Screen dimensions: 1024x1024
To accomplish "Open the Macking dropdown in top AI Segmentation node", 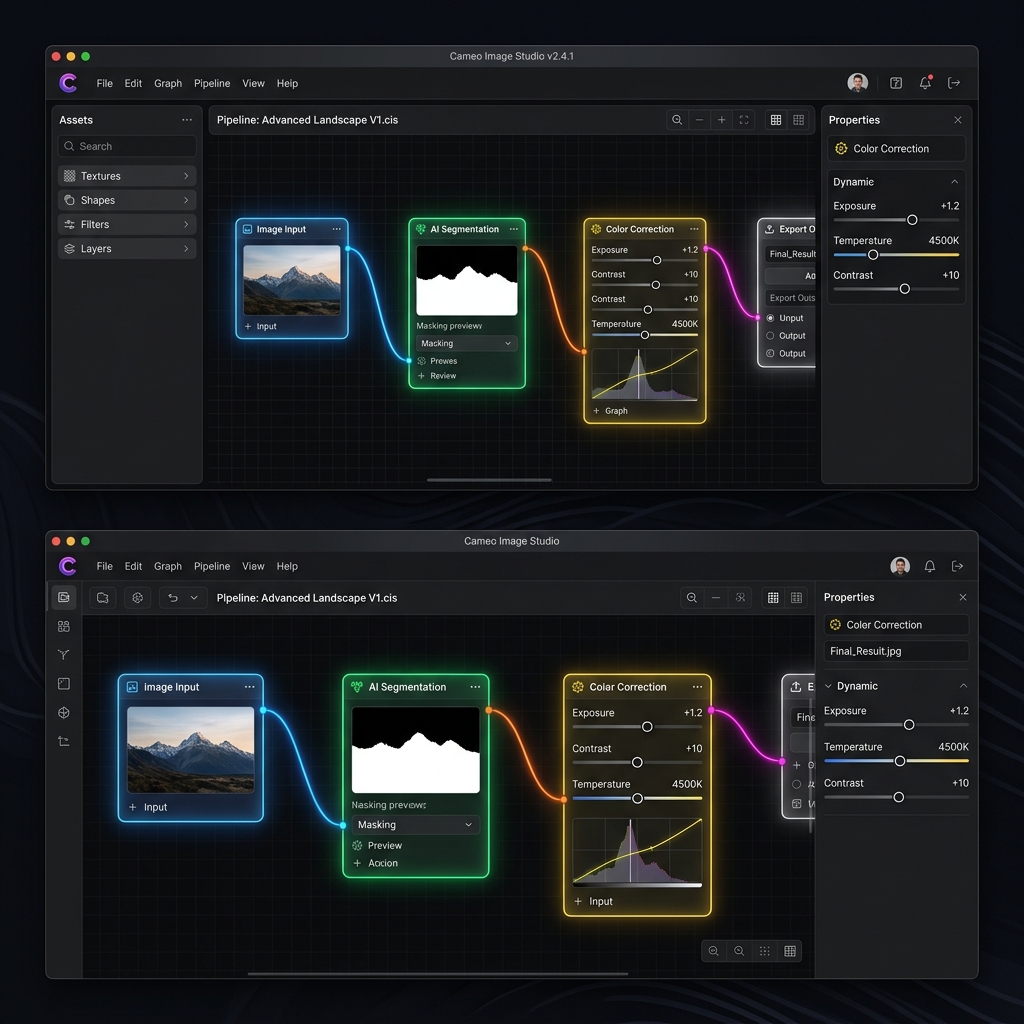I will (x=466, y=344).
